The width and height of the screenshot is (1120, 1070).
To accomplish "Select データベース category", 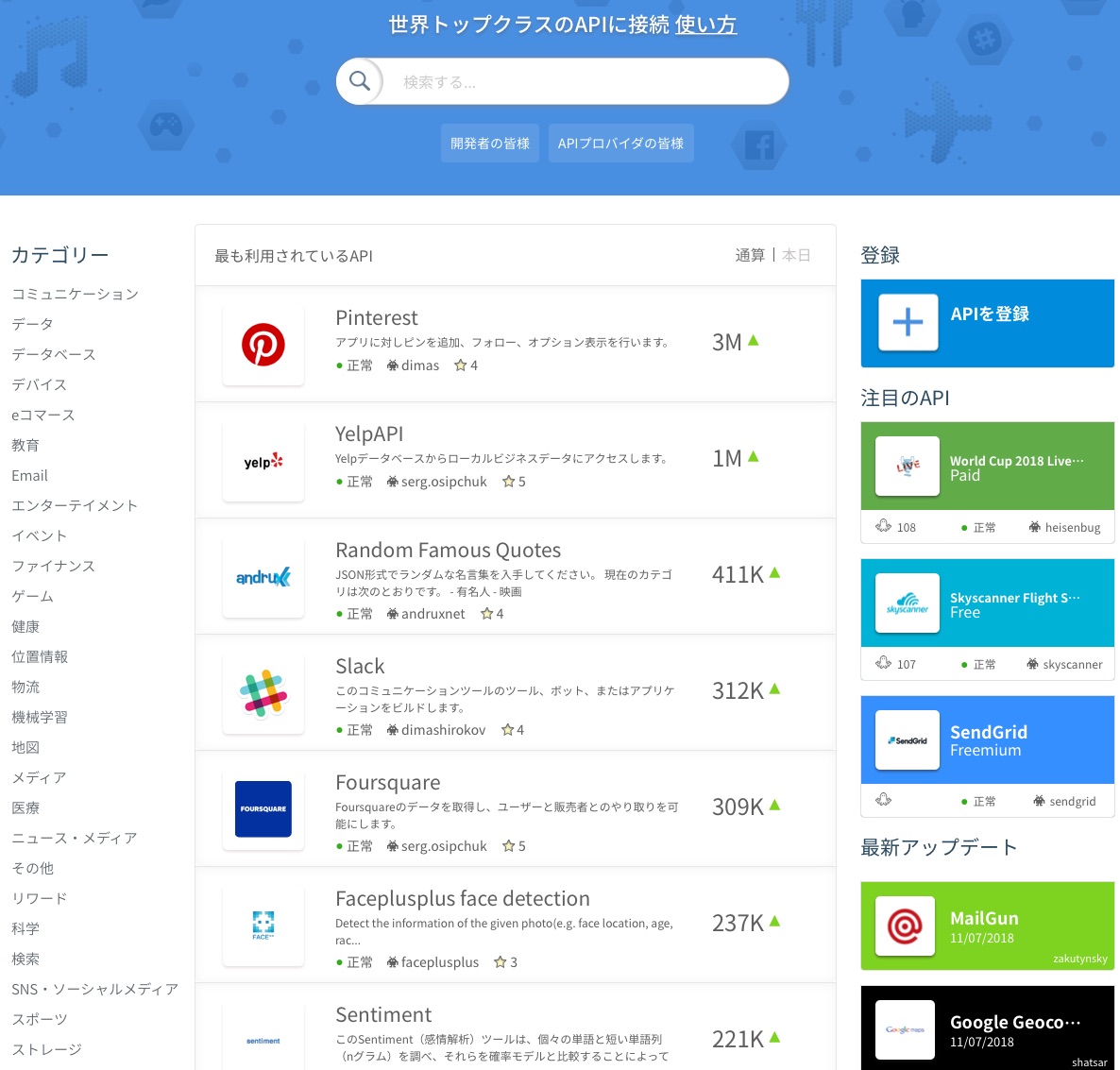I will pyautogui.click(x=54, y=354).
